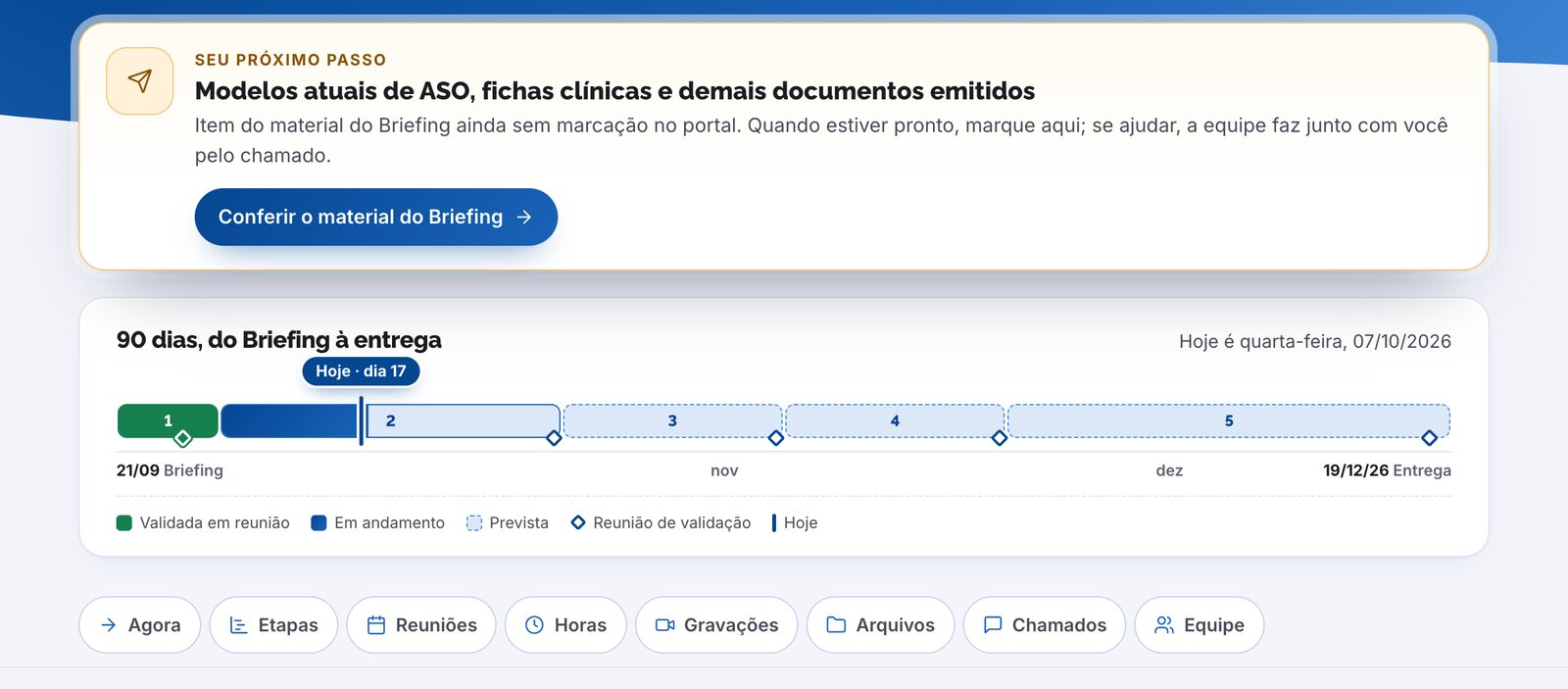This screenshot has height=689, width=1568.
Task: Click the people icon on Equipe
Action: (1164, 625)
